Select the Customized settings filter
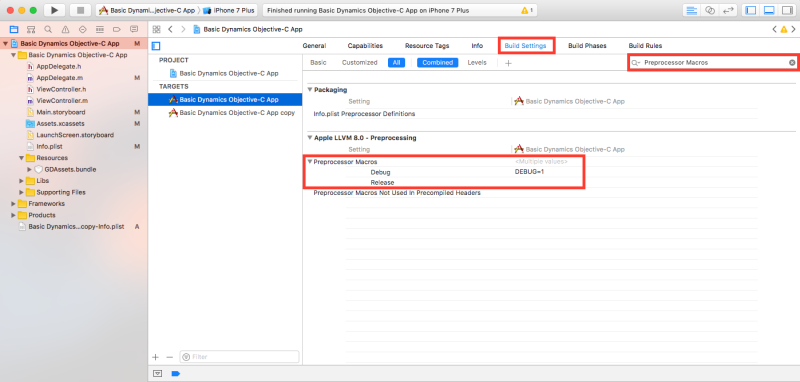This screenshot has height=382, width=800. coord(360,63)
